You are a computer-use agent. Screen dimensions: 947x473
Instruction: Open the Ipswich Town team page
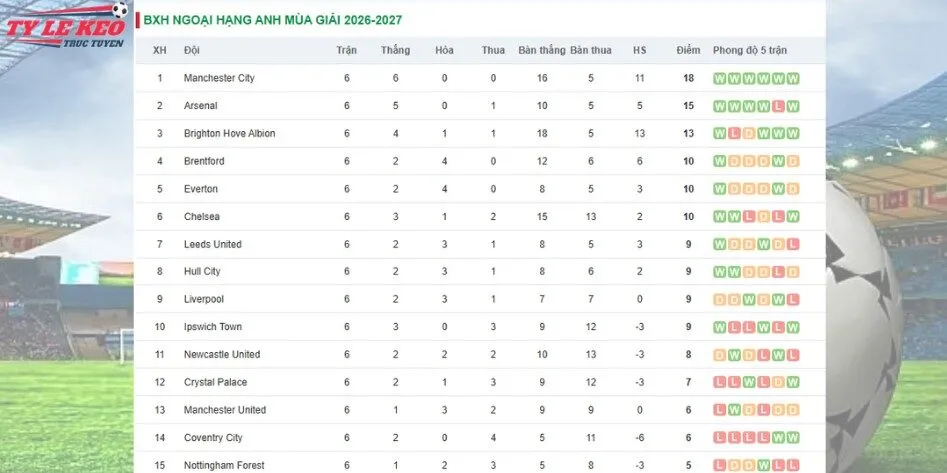[213, 327]
